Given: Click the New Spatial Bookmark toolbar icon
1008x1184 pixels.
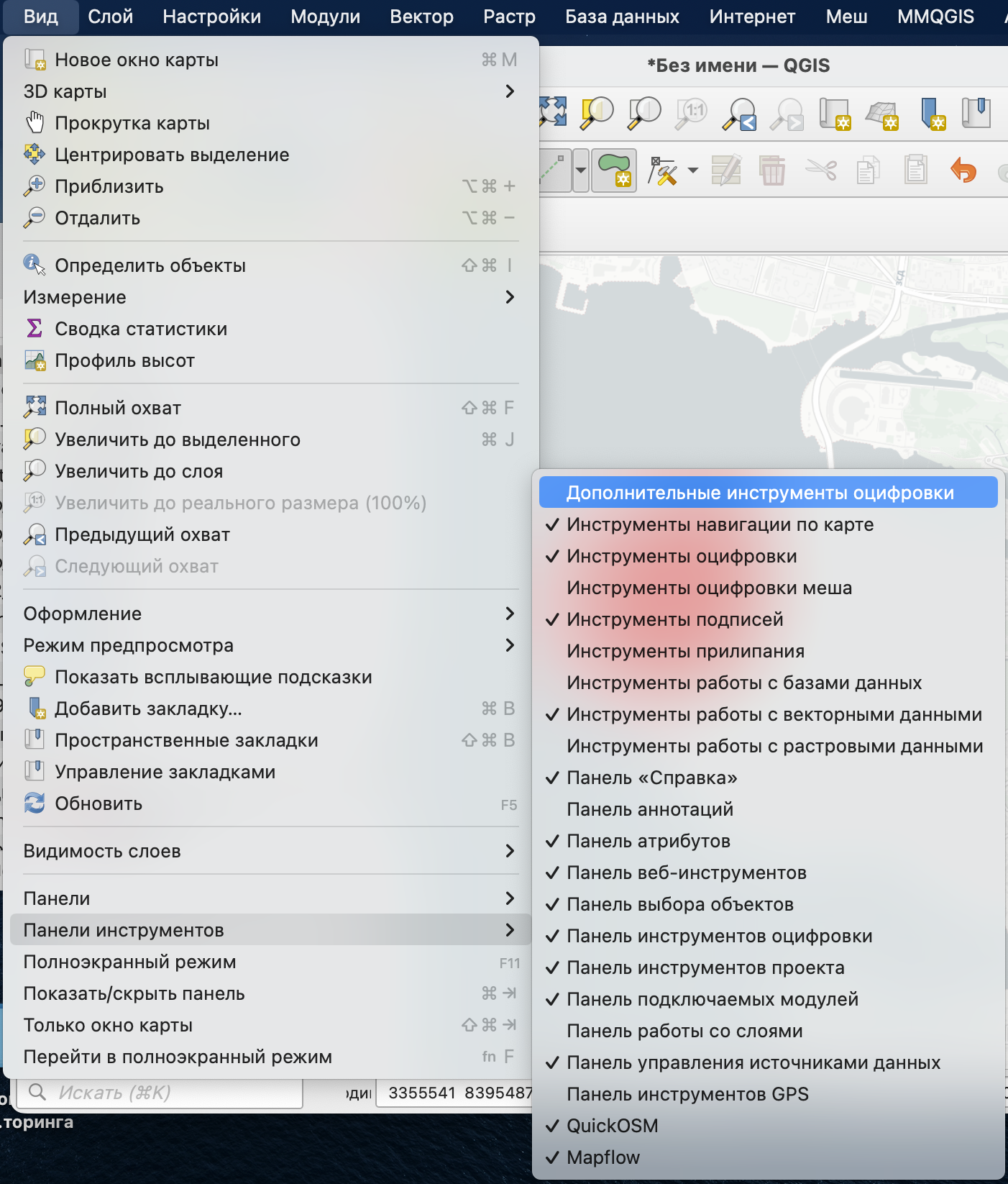Looking at the screenshot, I should coord(932,113).
